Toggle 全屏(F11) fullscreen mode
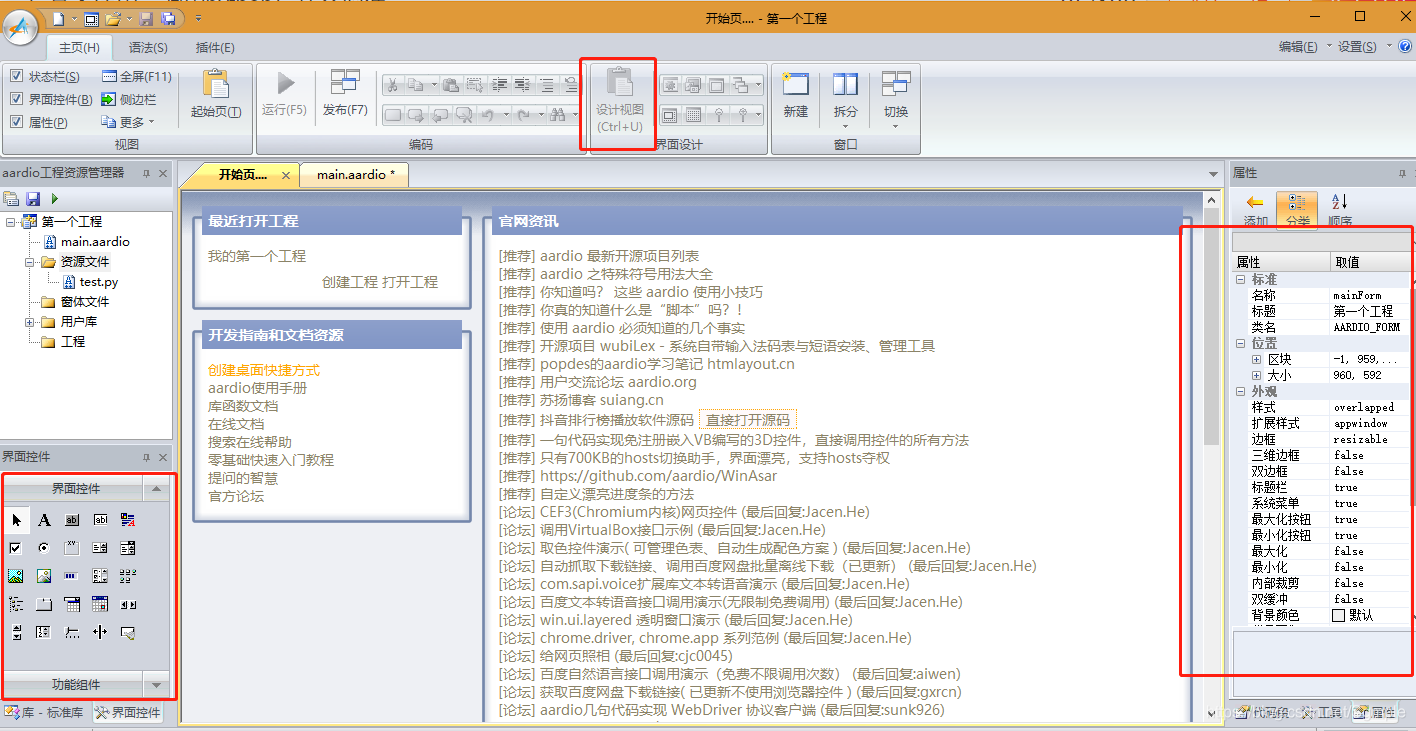The image size is (1416, 731). click(137, 77)
